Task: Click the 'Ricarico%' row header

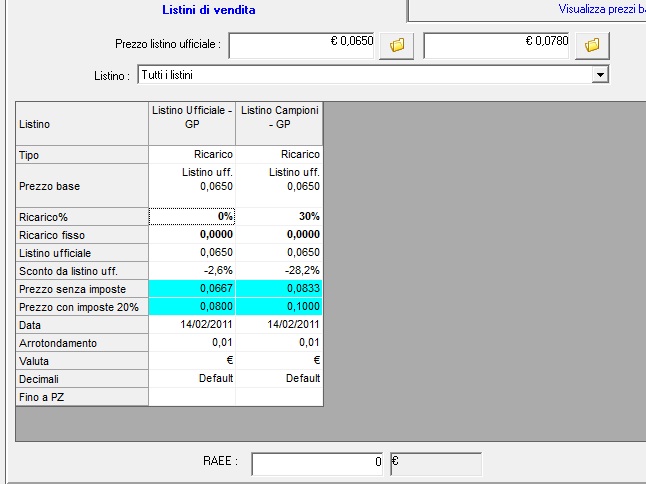Action: click(82, 217)
